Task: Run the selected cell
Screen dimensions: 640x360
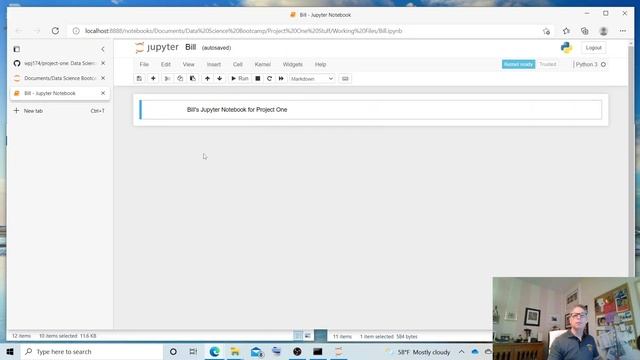Action: point(240,78)
